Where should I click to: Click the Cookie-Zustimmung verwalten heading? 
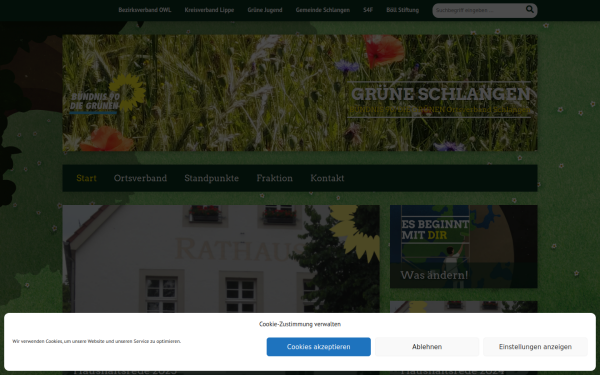(x=300, y=324)
